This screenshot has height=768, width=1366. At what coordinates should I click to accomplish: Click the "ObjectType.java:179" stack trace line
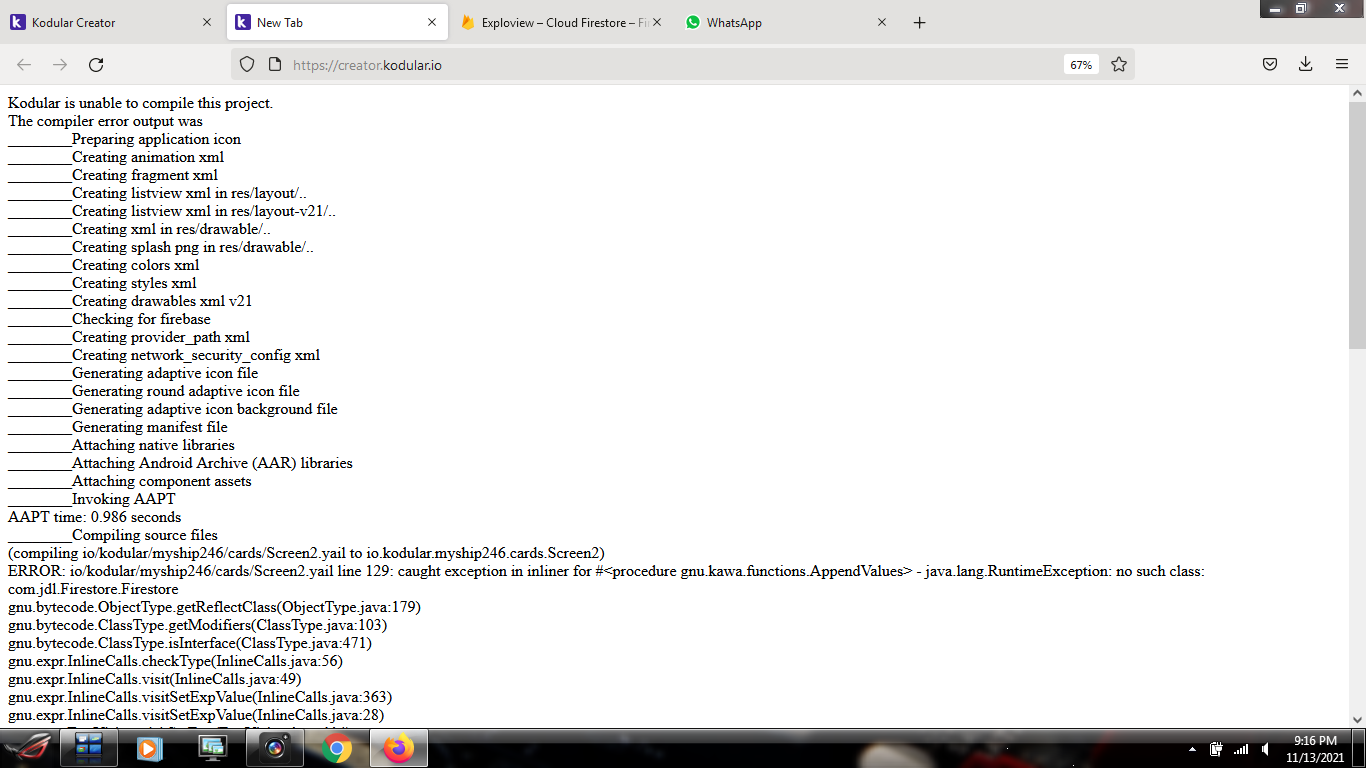click(214, 607)
